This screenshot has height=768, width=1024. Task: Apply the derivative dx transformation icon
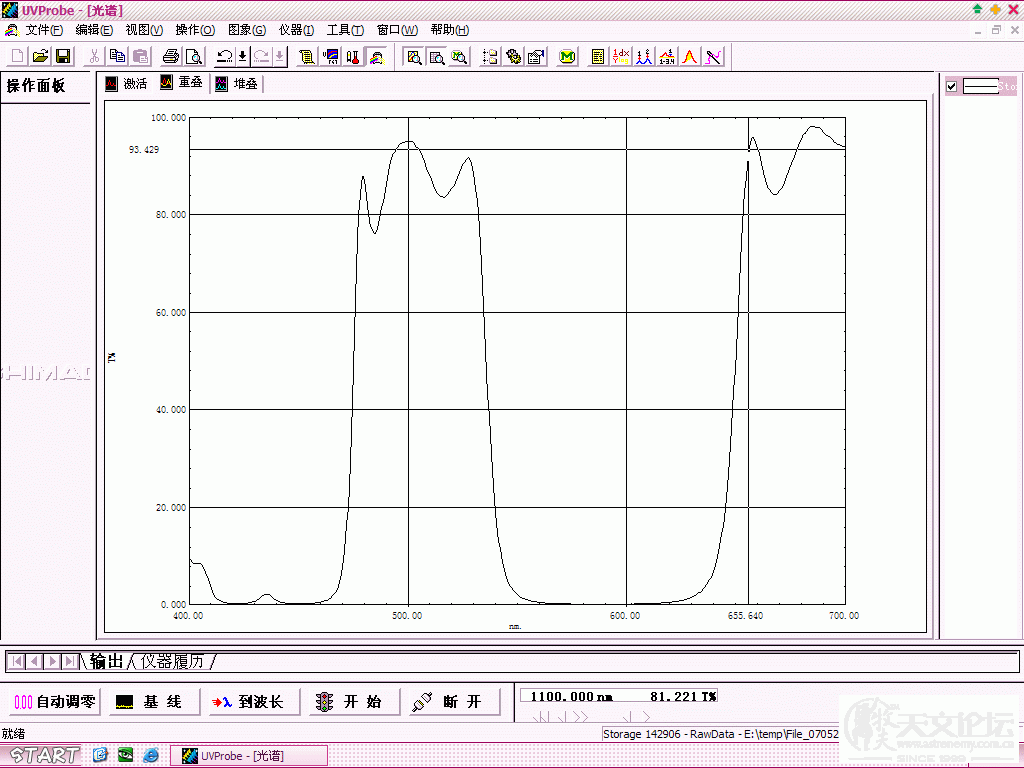[x=621, y=56]
